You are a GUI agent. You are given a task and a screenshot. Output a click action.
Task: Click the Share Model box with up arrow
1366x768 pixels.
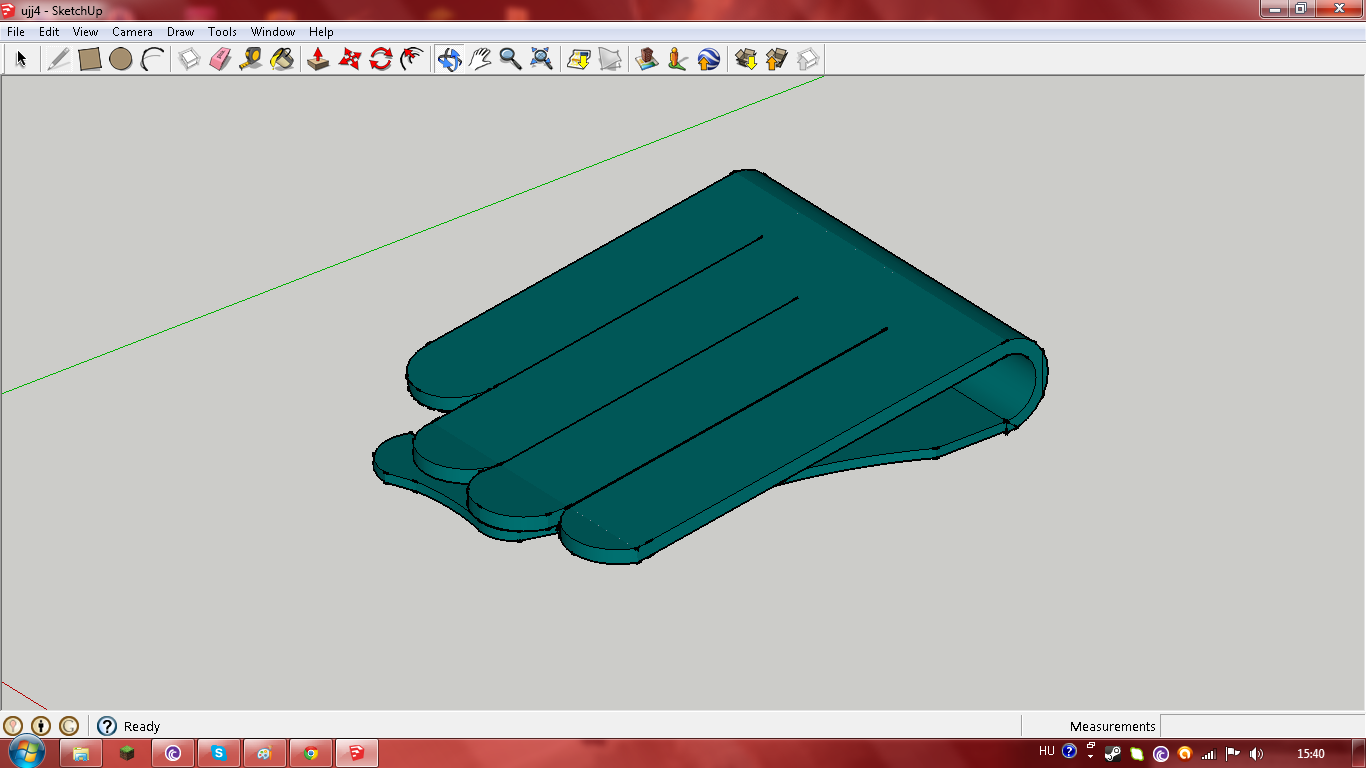point(777,59)
